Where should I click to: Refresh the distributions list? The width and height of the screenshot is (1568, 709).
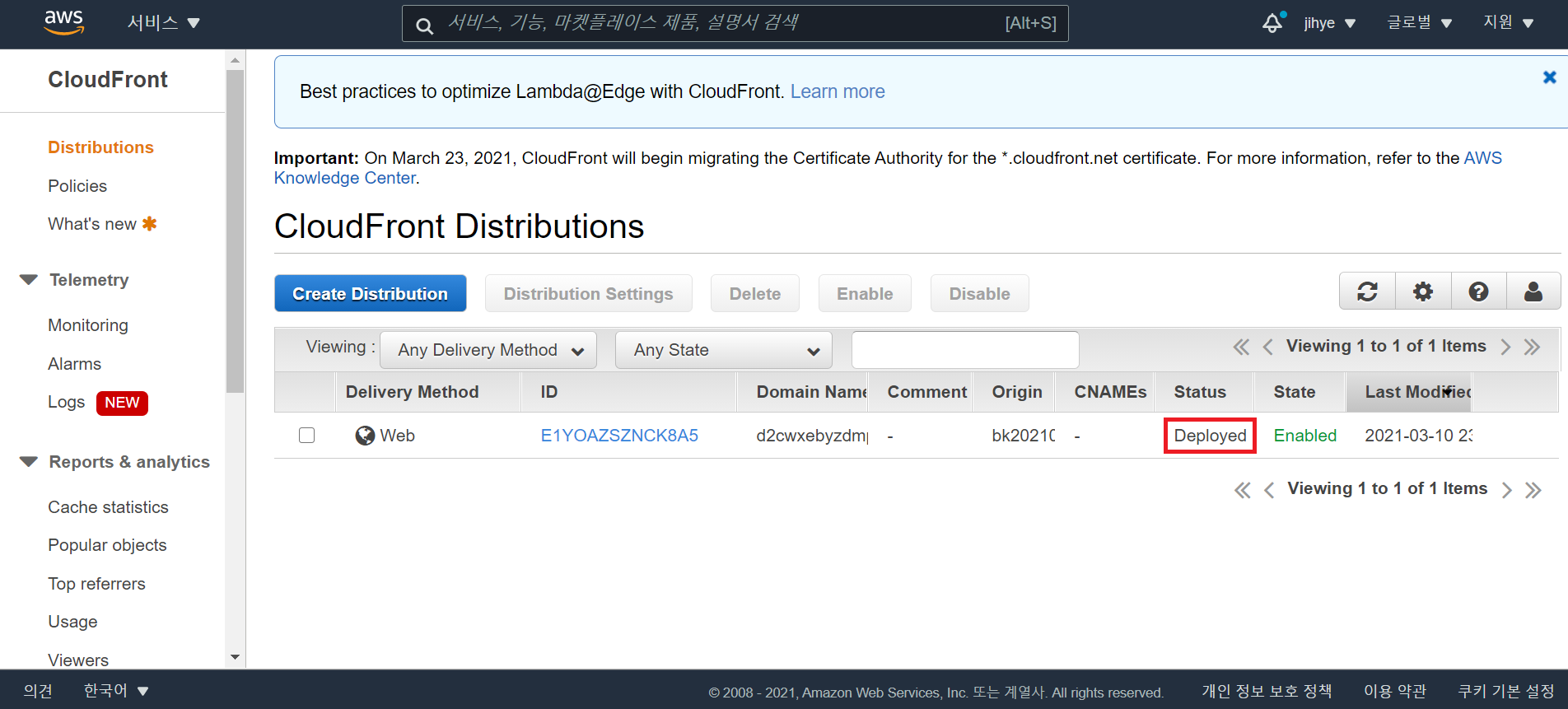1367,292
